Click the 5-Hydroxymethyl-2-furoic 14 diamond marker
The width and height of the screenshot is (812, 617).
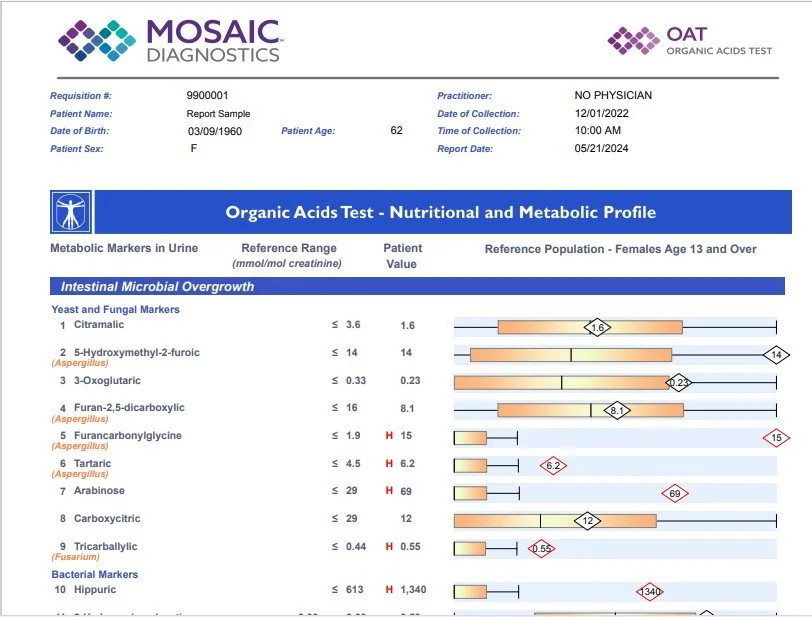coord(776,355)
